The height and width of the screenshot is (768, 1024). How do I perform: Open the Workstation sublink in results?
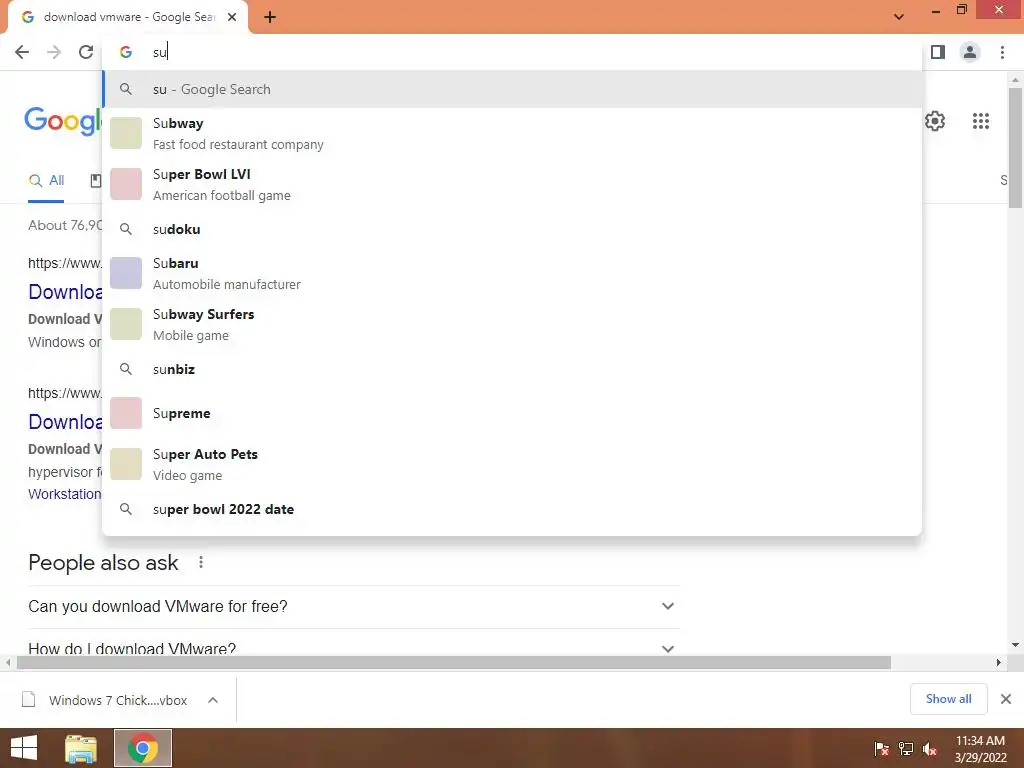(65, 494)
